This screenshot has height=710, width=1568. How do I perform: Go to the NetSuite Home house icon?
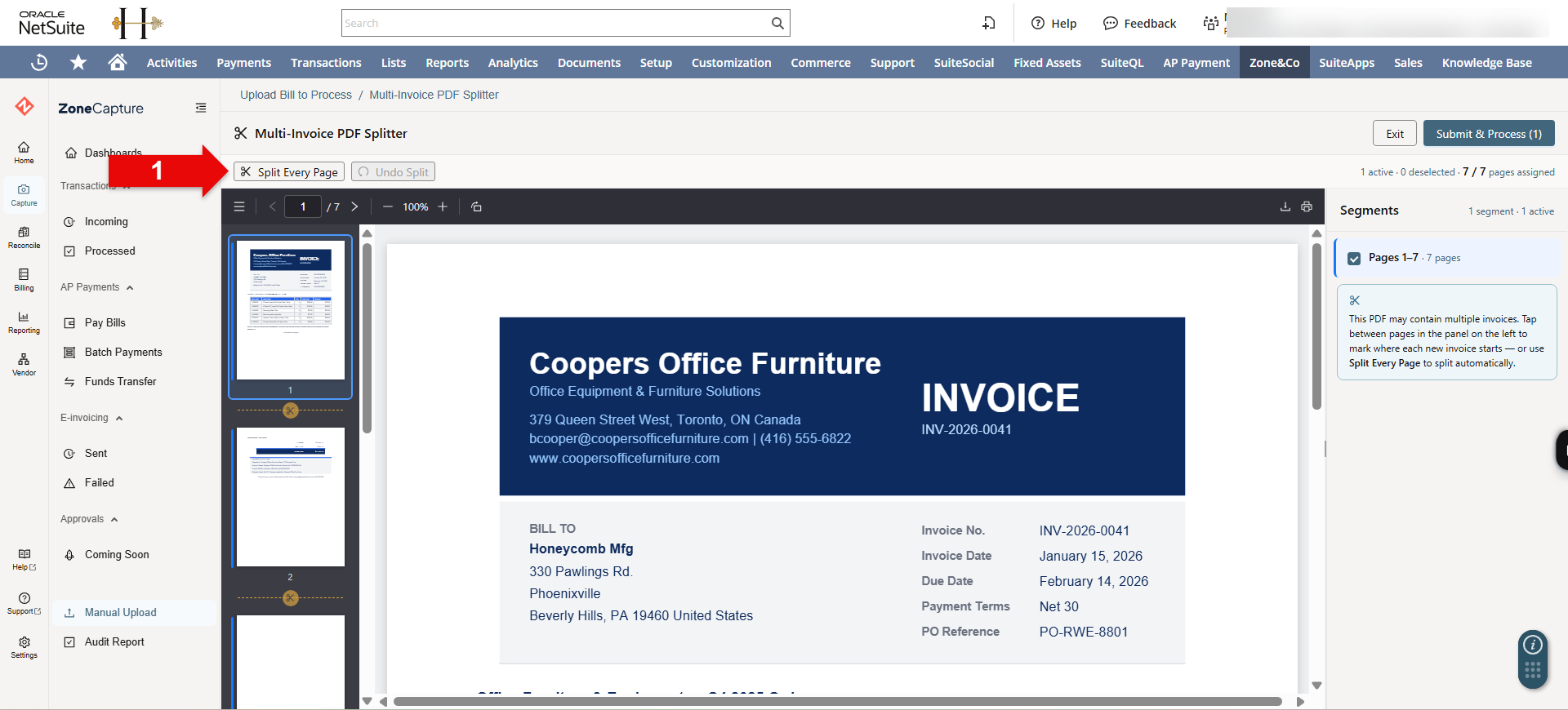point(118,62)
